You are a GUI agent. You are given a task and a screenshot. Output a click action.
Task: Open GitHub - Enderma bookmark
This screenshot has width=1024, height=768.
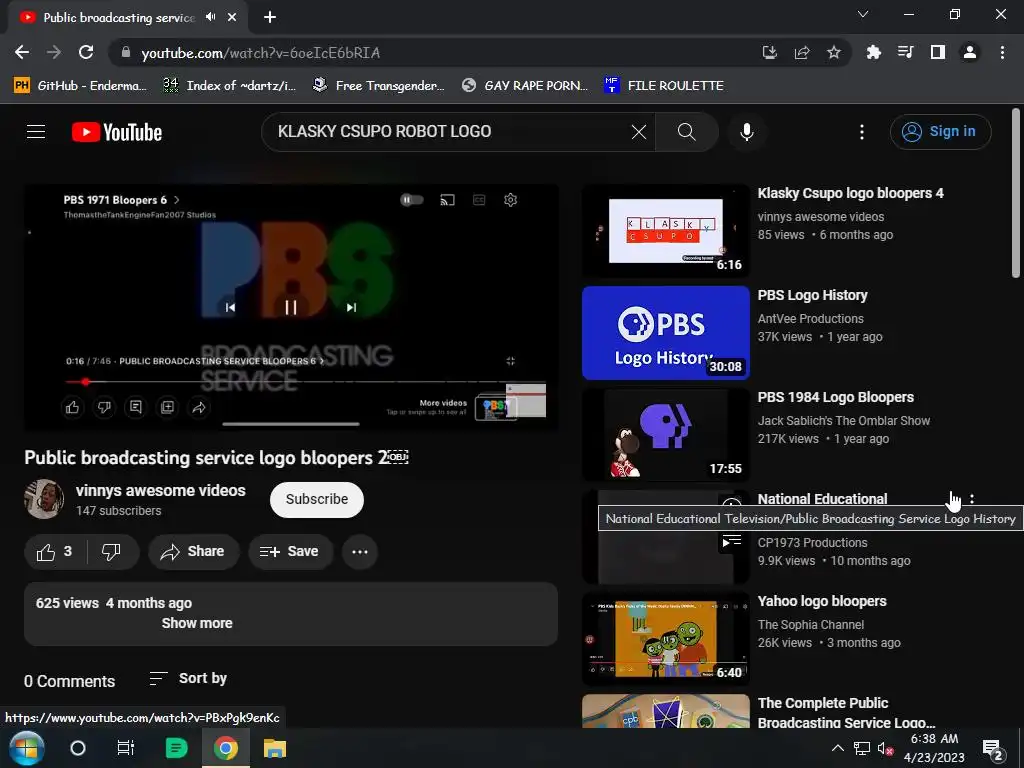pyautogui.click(x=80, y=86)
